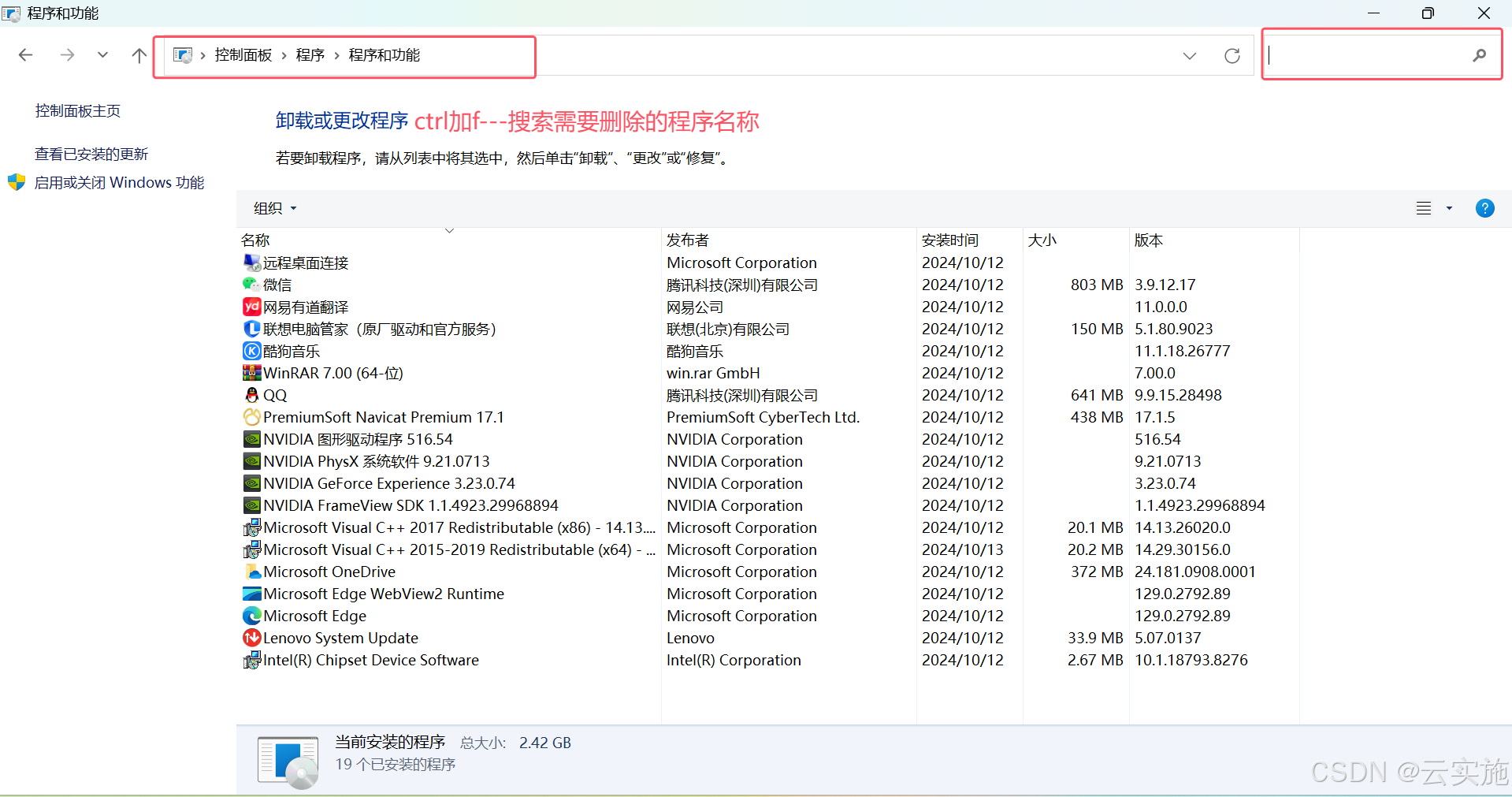Click publisher cell win.rar GmbH

(713, 373)
